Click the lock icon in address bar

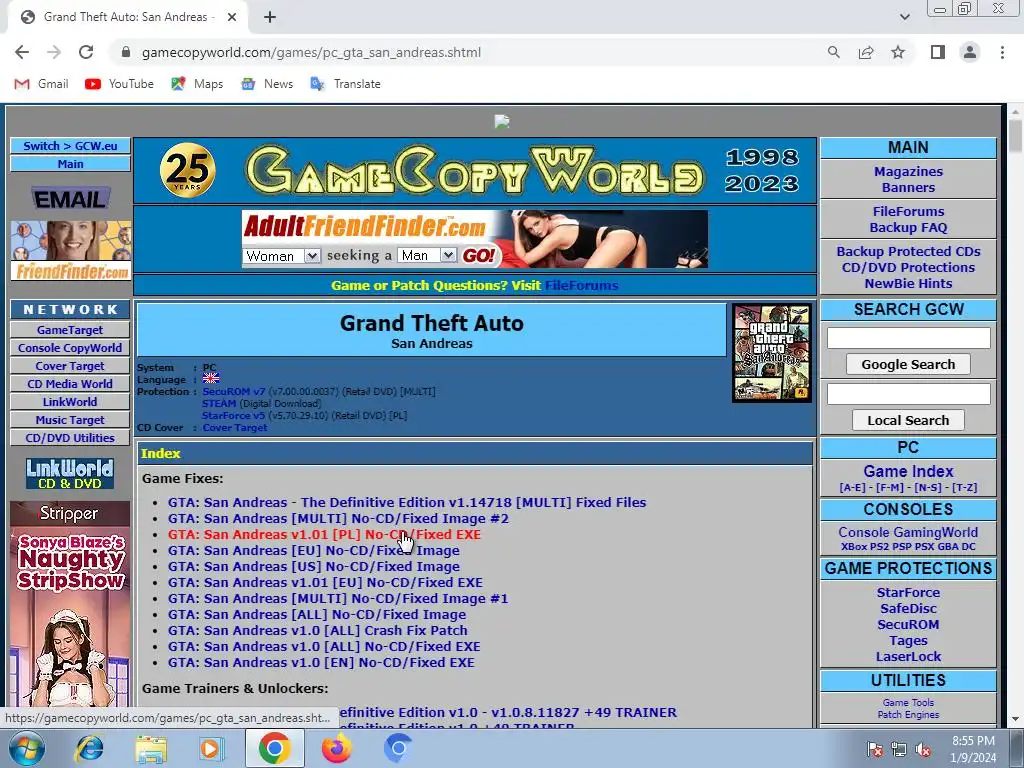pyautogui.click(x=126, y=52)
